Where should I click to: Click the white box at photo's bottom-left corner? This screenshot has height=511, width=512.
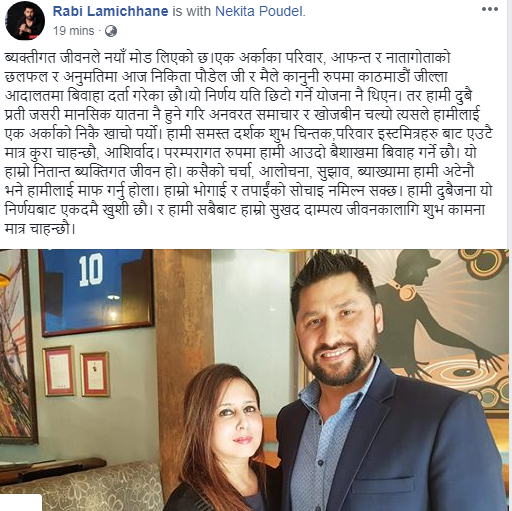pos(21,503)
